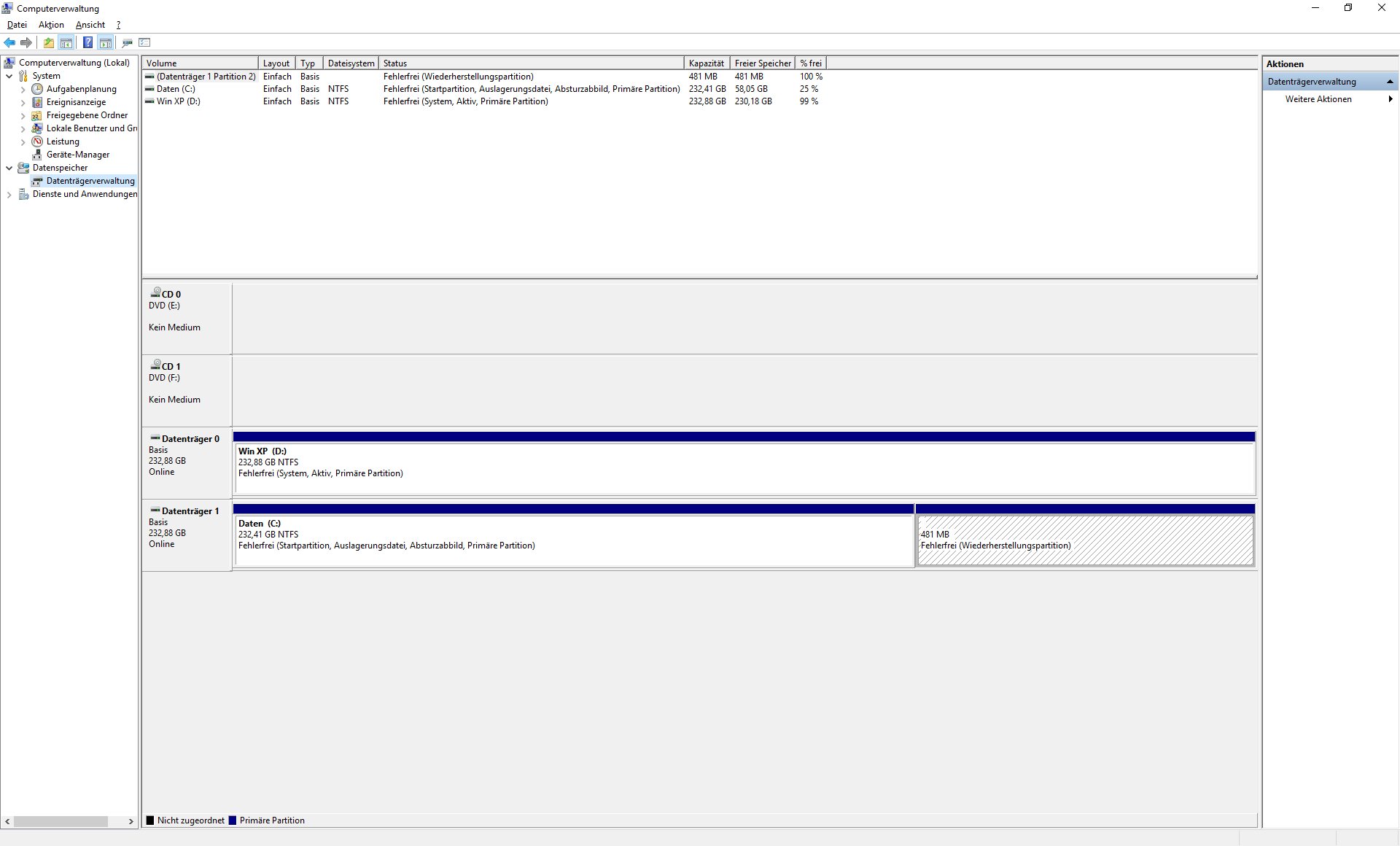Click the checklist settings toolbar icon
The width and height of the screenshot is (1400, 846).
click(144, 42)
